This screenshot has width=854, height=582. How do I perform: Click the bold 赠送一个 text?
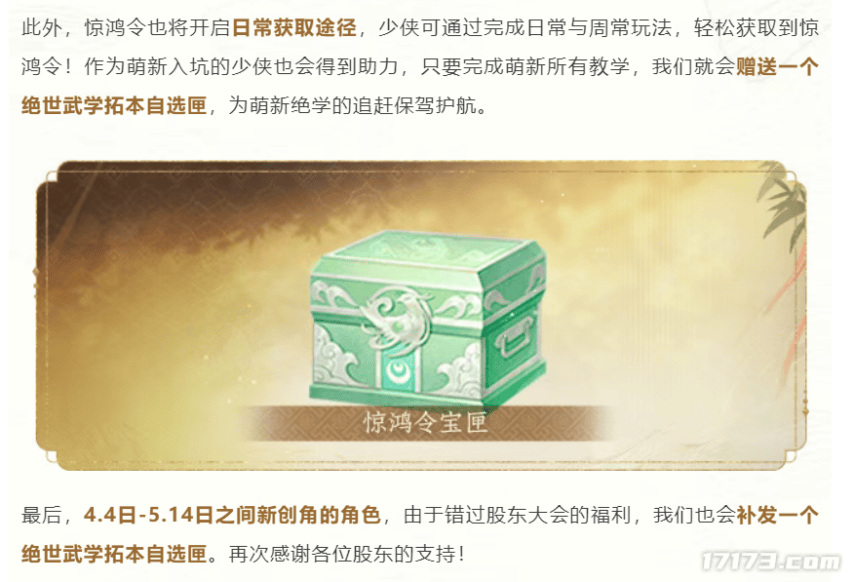tap(777, 67)
